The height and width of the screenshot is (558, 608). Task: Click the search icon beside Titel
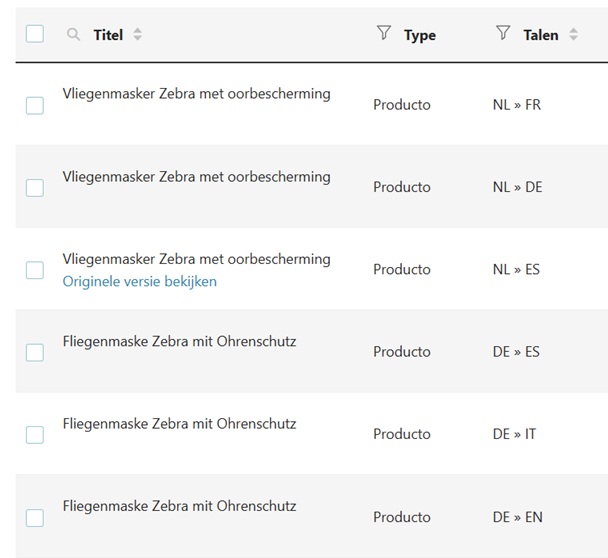tap(73, 35)
